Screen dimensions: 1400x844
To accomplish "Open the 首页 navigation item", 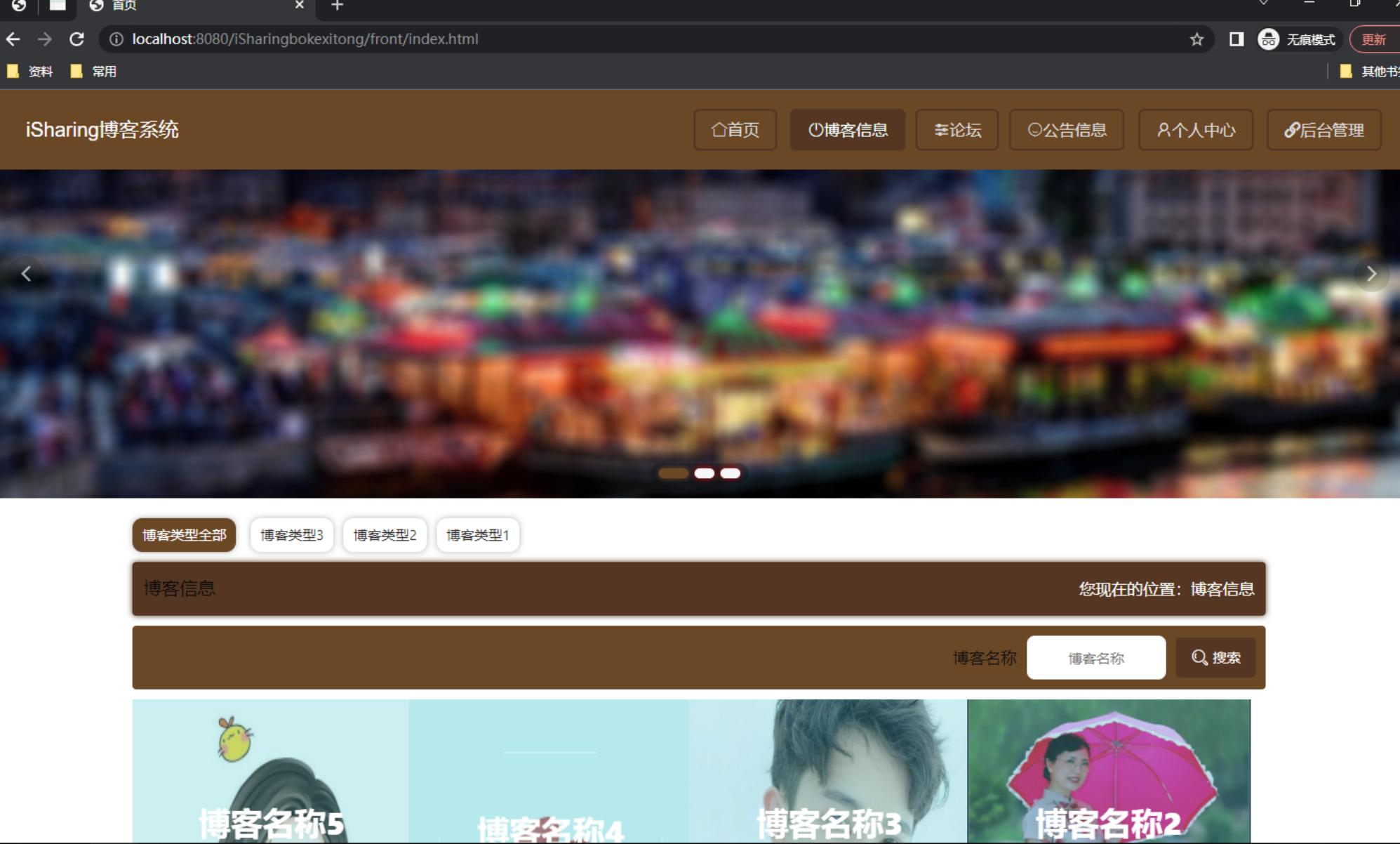I will pos(735,130).
